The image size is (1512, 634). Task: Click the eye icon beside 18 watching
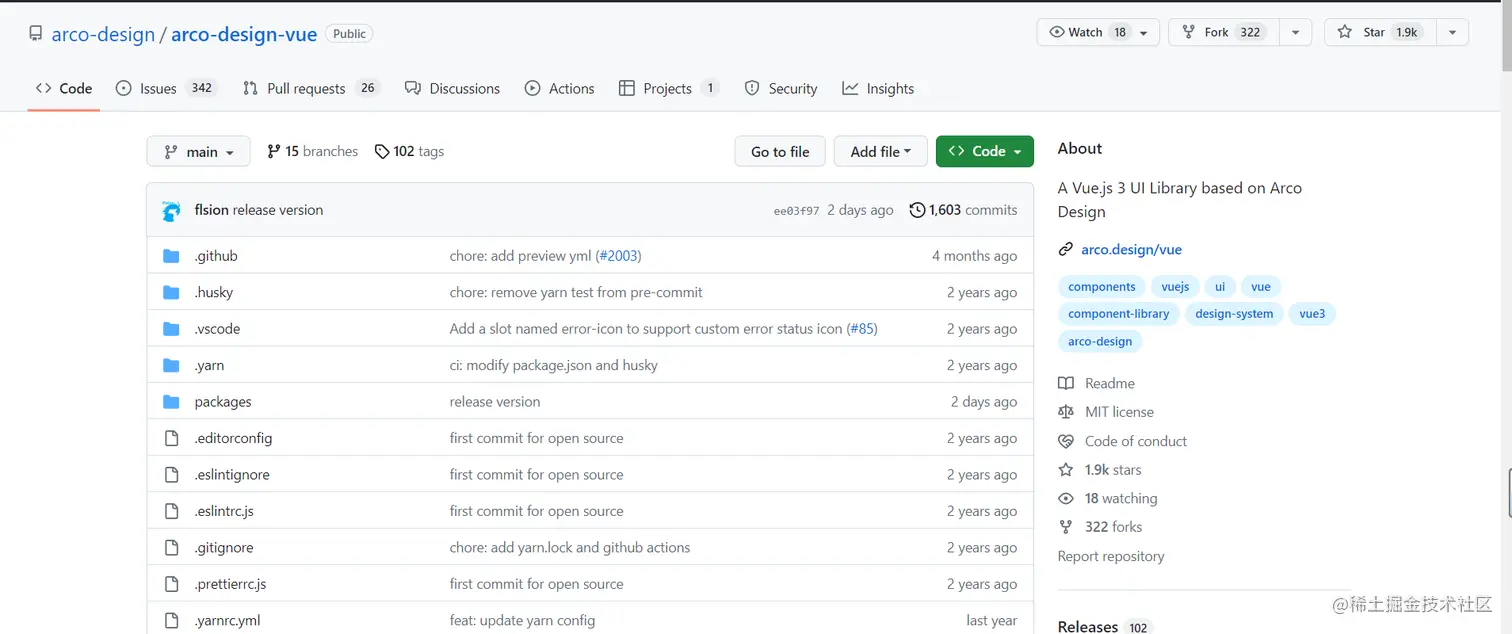1066,498
